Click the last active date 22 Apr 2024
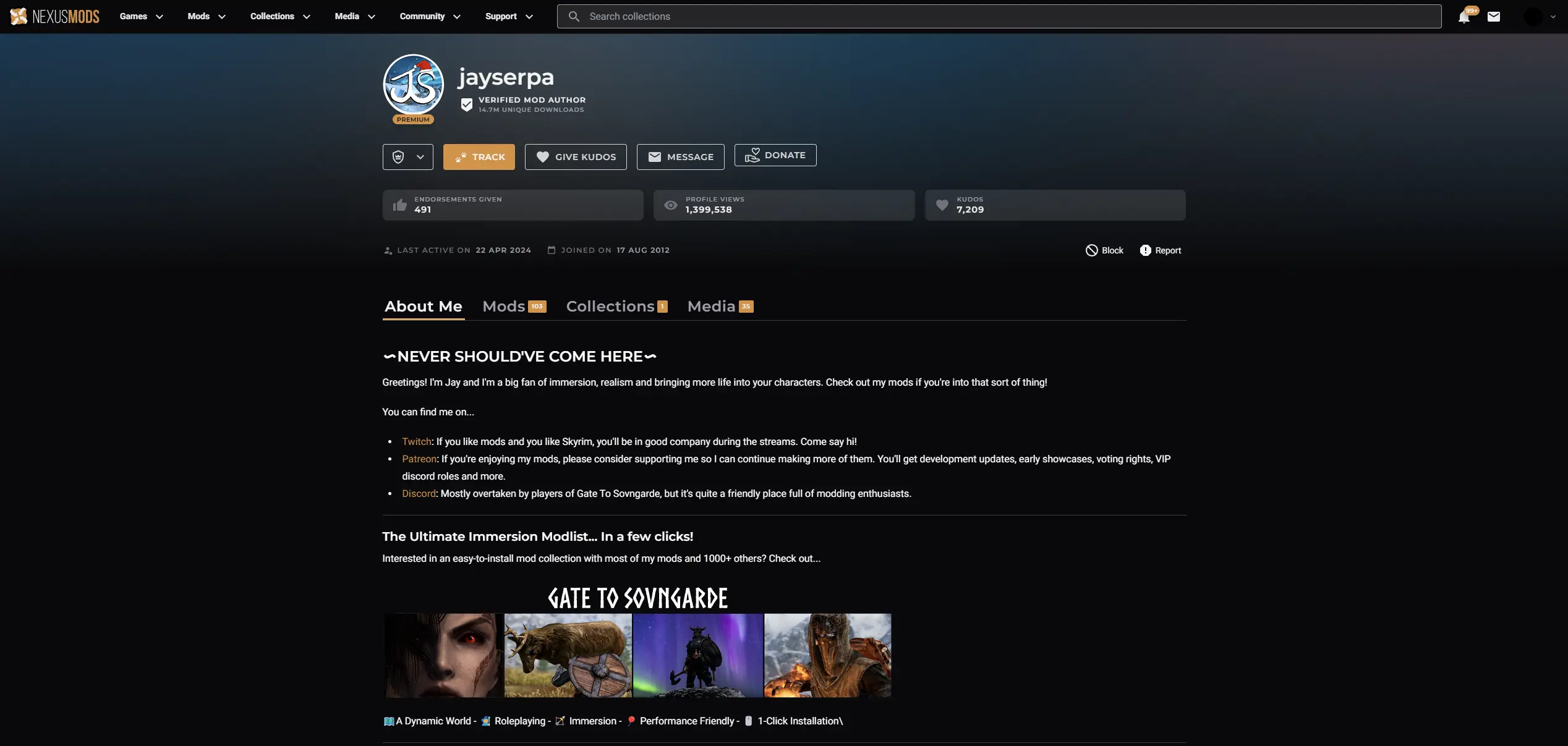The height and width of the screenshot is (746, 1568). pyautogui.click(x=503, y=250)
